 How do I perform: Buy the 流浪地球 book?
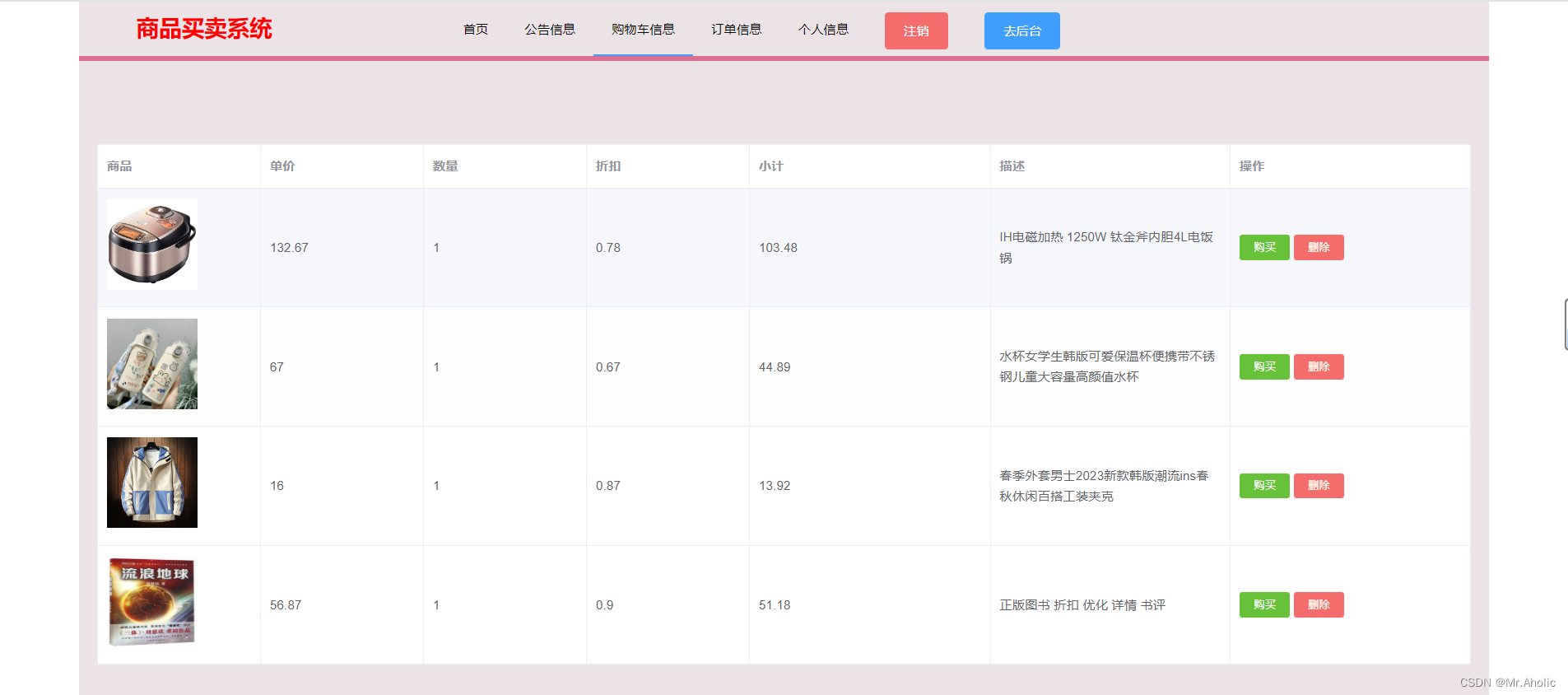1264,604
